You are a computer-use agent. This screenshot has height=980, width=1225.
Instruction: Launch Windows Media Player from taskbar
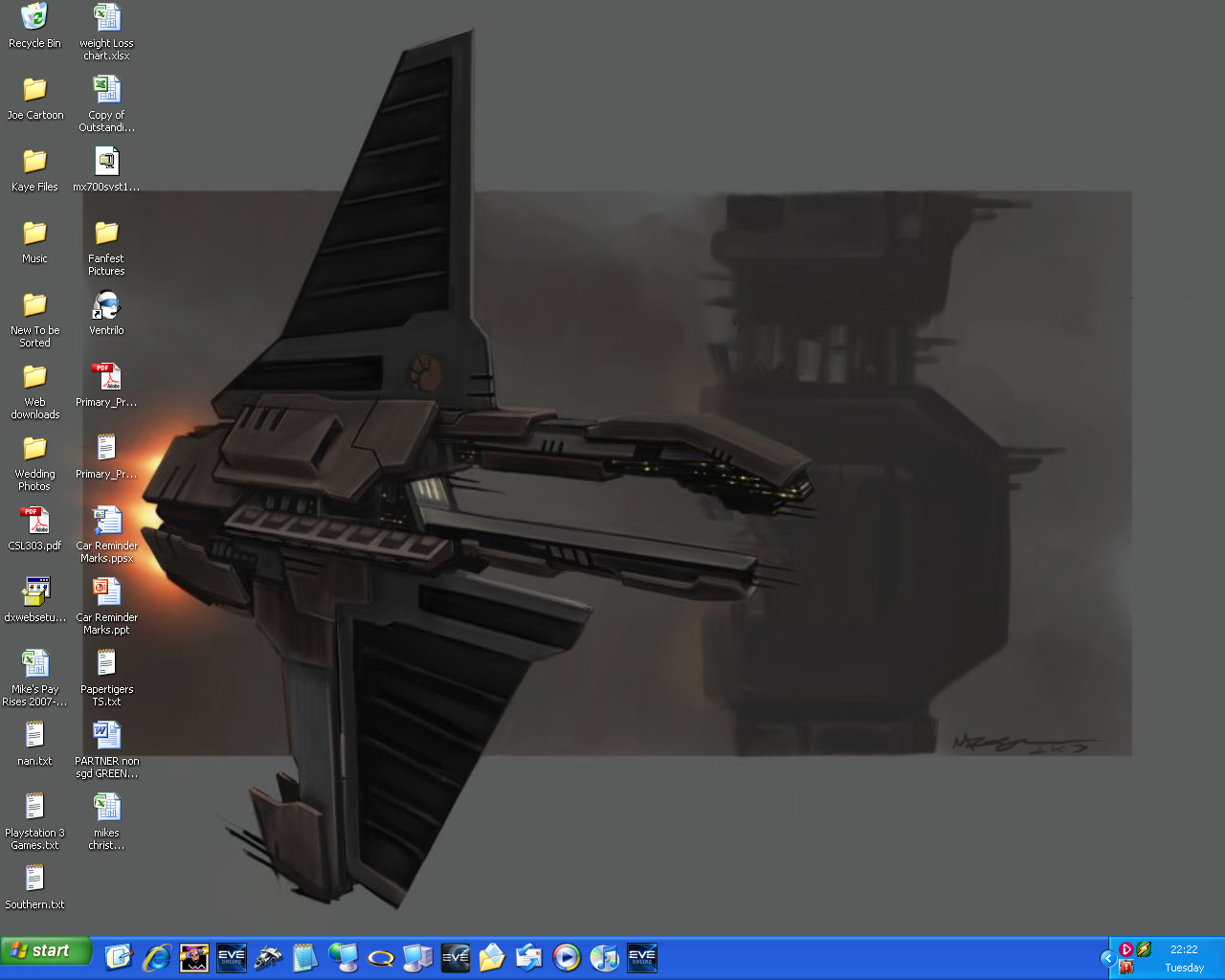pos(567,957)
